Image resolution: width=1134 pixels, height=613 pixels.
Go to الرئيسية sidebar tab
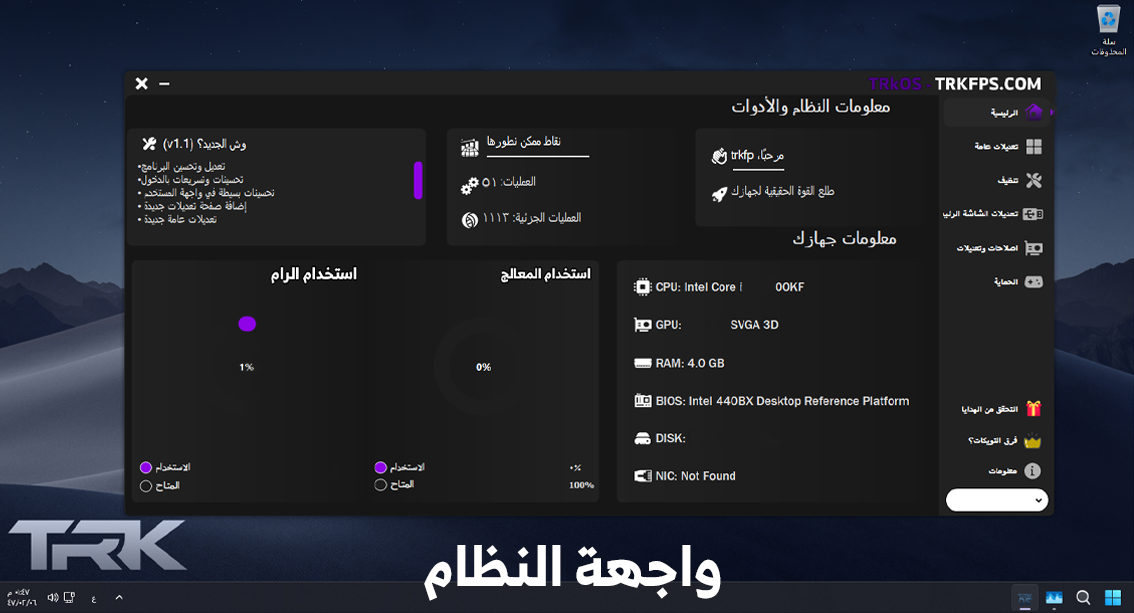click(997, 112)
